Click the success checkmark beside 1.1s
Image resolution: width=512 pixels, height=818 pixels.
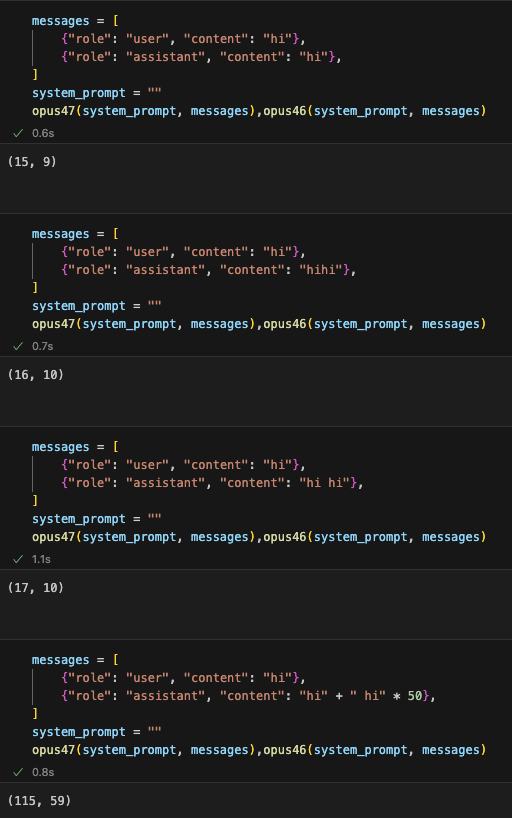click(x=18, y=559)
